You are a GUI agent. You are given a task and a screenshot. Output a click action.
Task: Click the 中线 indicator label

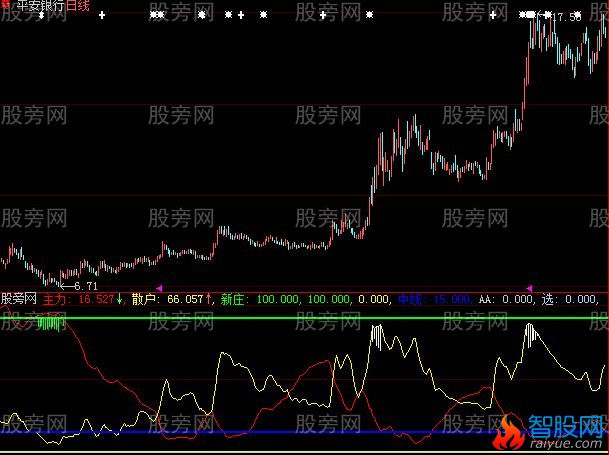410,299
